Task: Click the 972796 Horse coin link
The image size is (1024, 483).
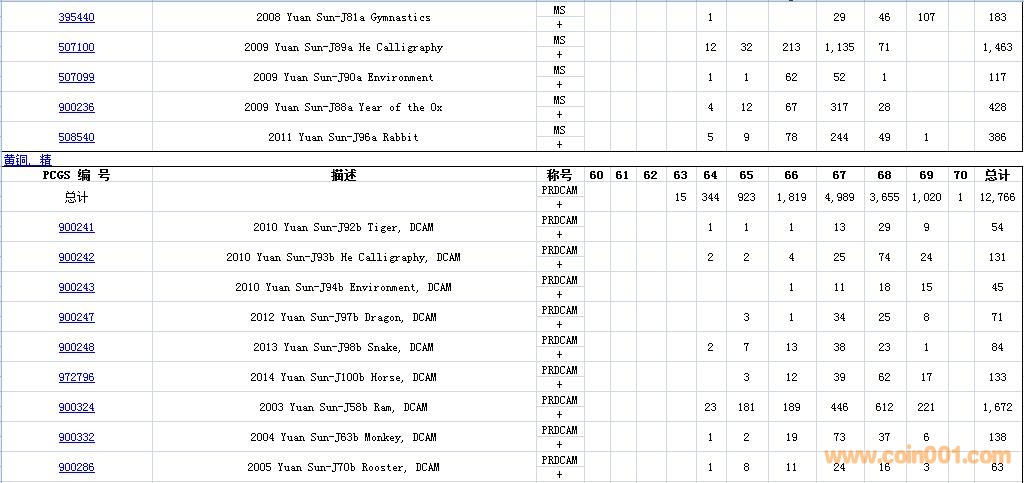Action: (x=76, y=377)
